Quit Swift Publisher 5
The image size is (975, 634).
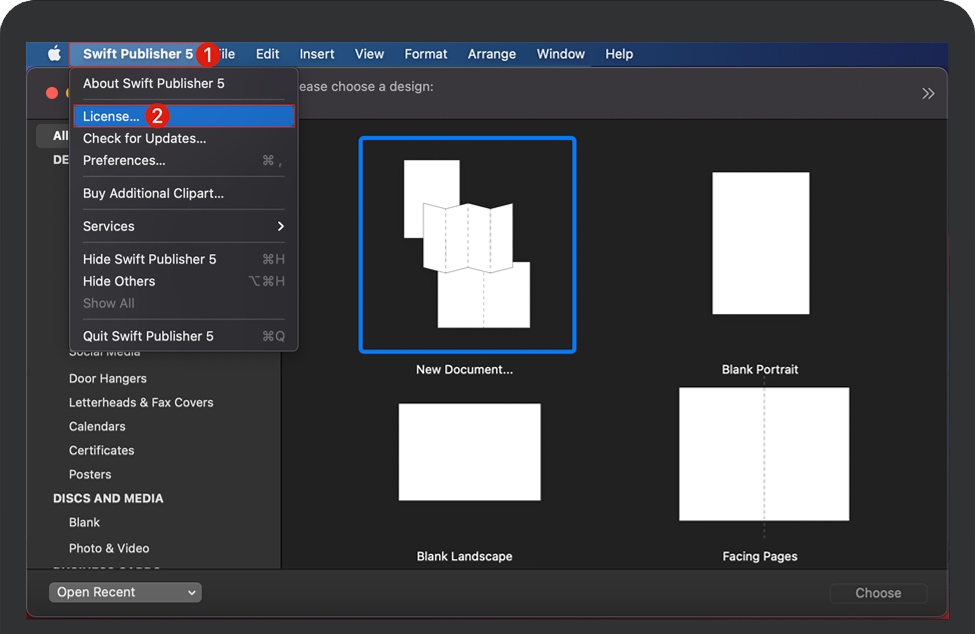click(148, 336)
